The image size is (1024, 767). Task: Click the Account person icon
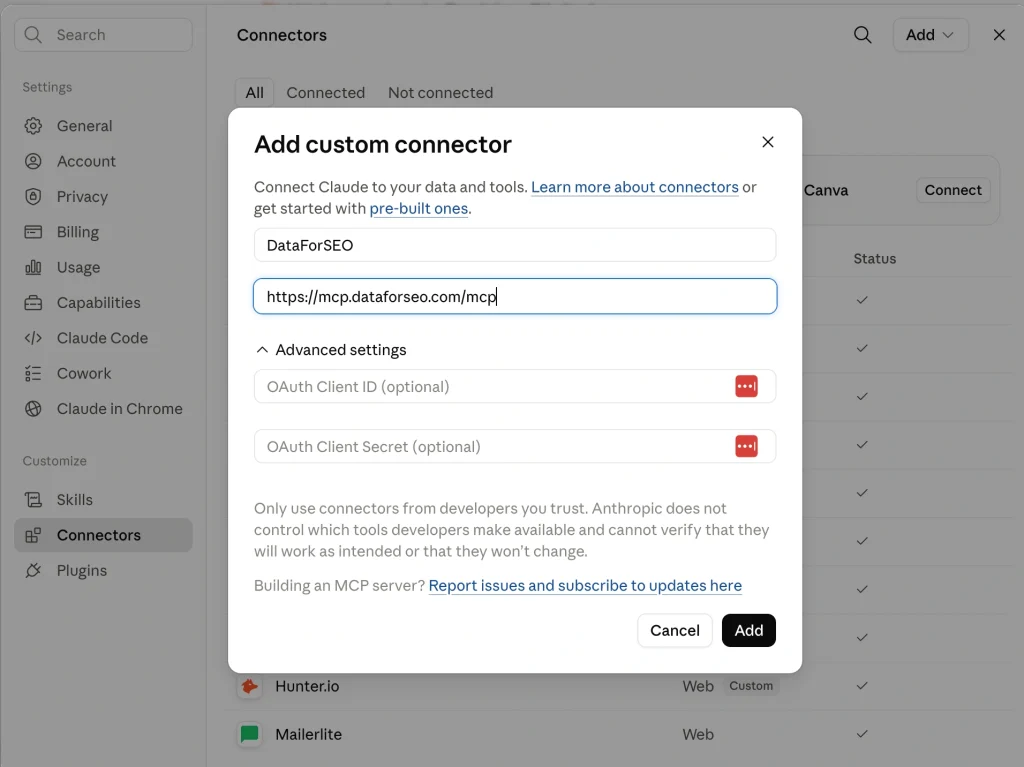[x=33, y=161]
